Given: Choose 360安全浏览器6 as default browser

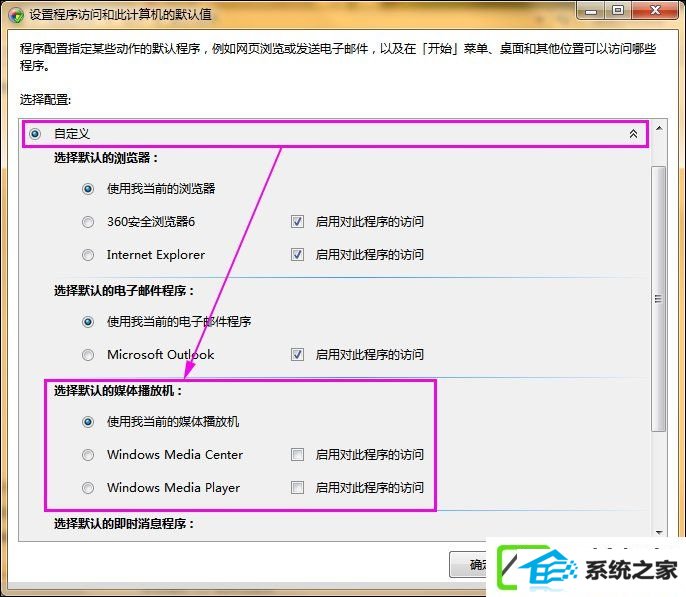Looking at the screenshot, I should point(88,222).
